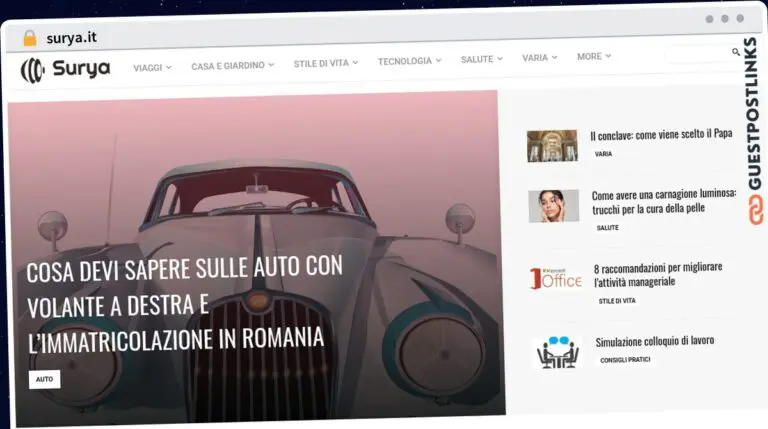
Task: Expand the Casa e Giardino chevron
Action: [271, 65]
